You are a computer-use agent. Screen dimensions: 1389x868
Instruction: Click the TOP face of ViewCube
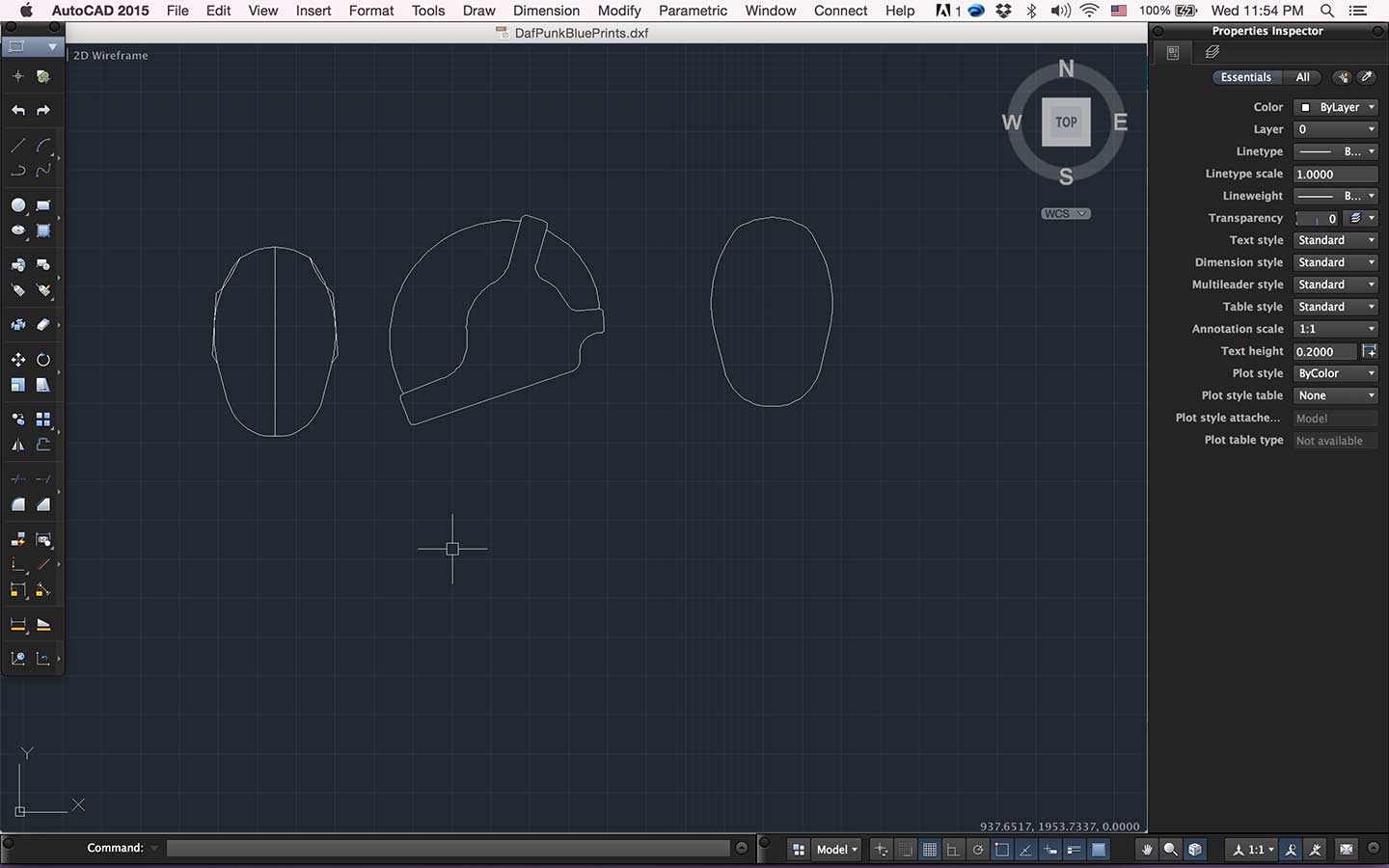(x=1066, y=122)
